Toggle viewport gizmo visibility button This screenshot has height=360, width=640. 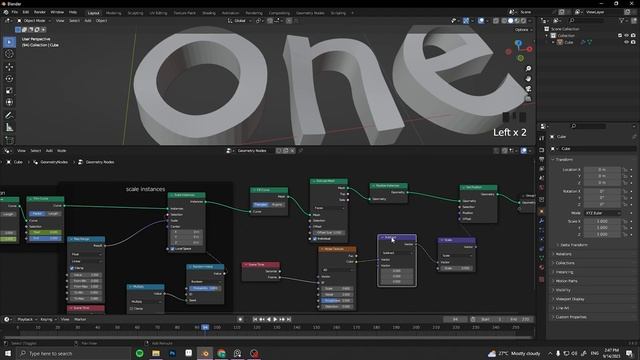(466, 20)
